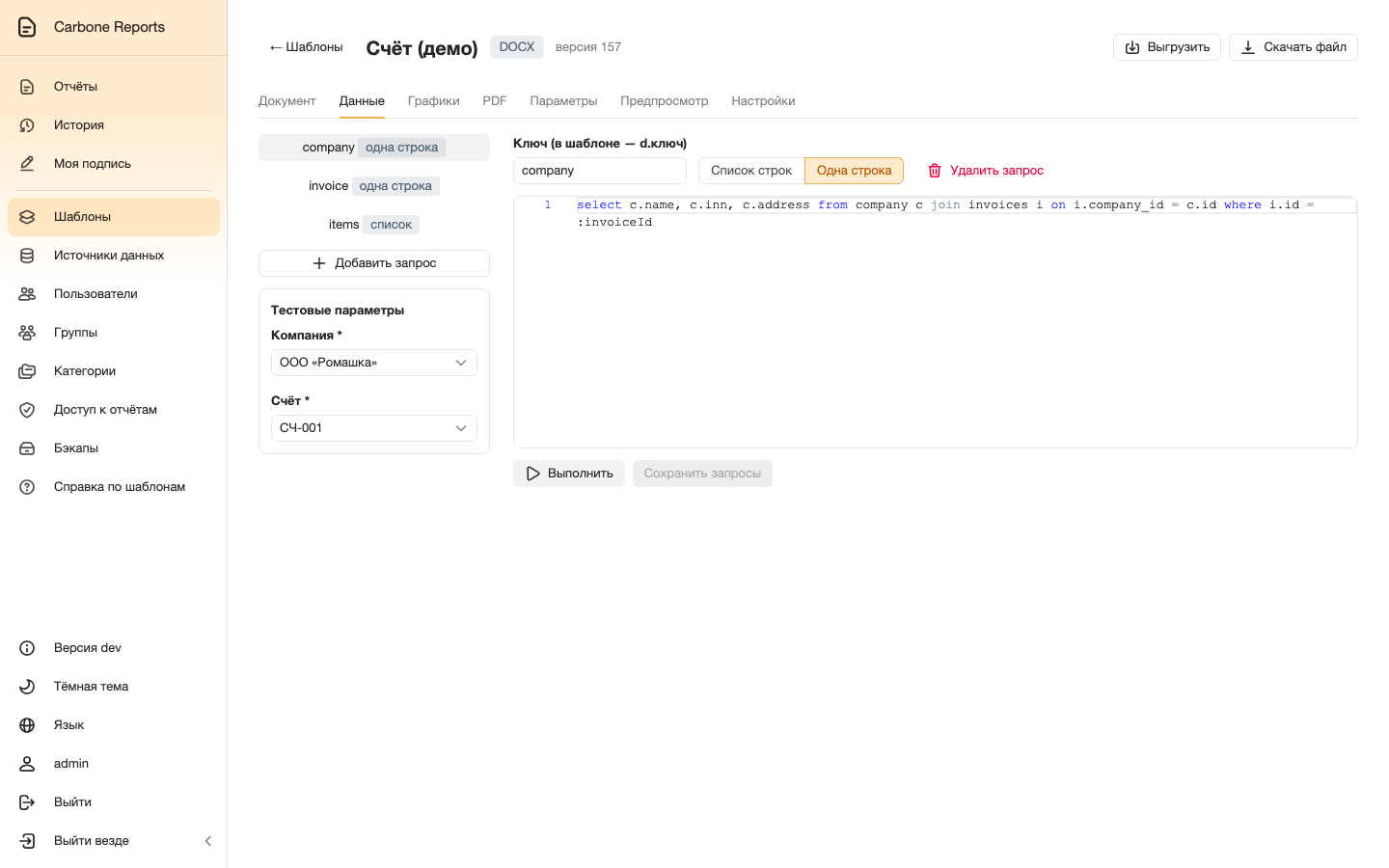Screen dimensions: 1389x868
Task: Click the Пользователи people icon
Action: click(27, 294)
